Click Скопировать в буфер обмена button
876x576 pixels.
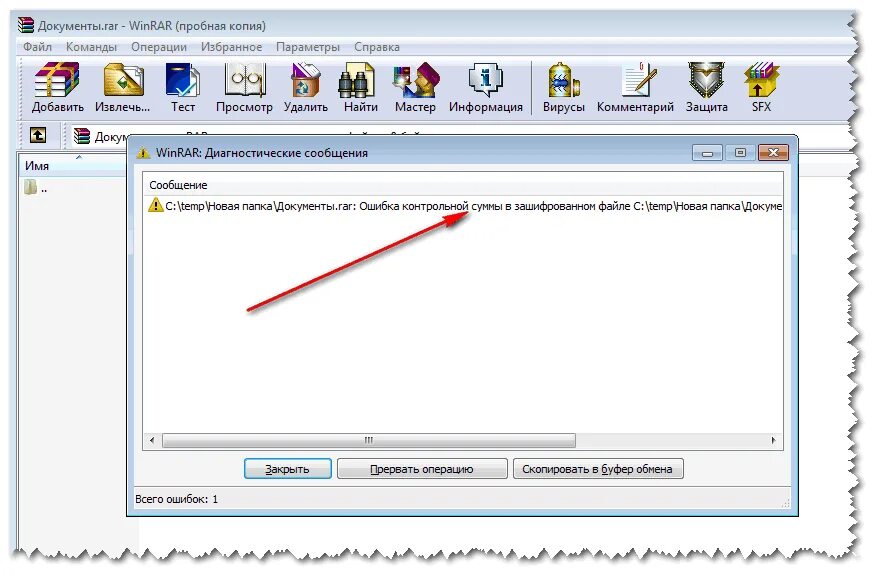(x=598, y=469)
